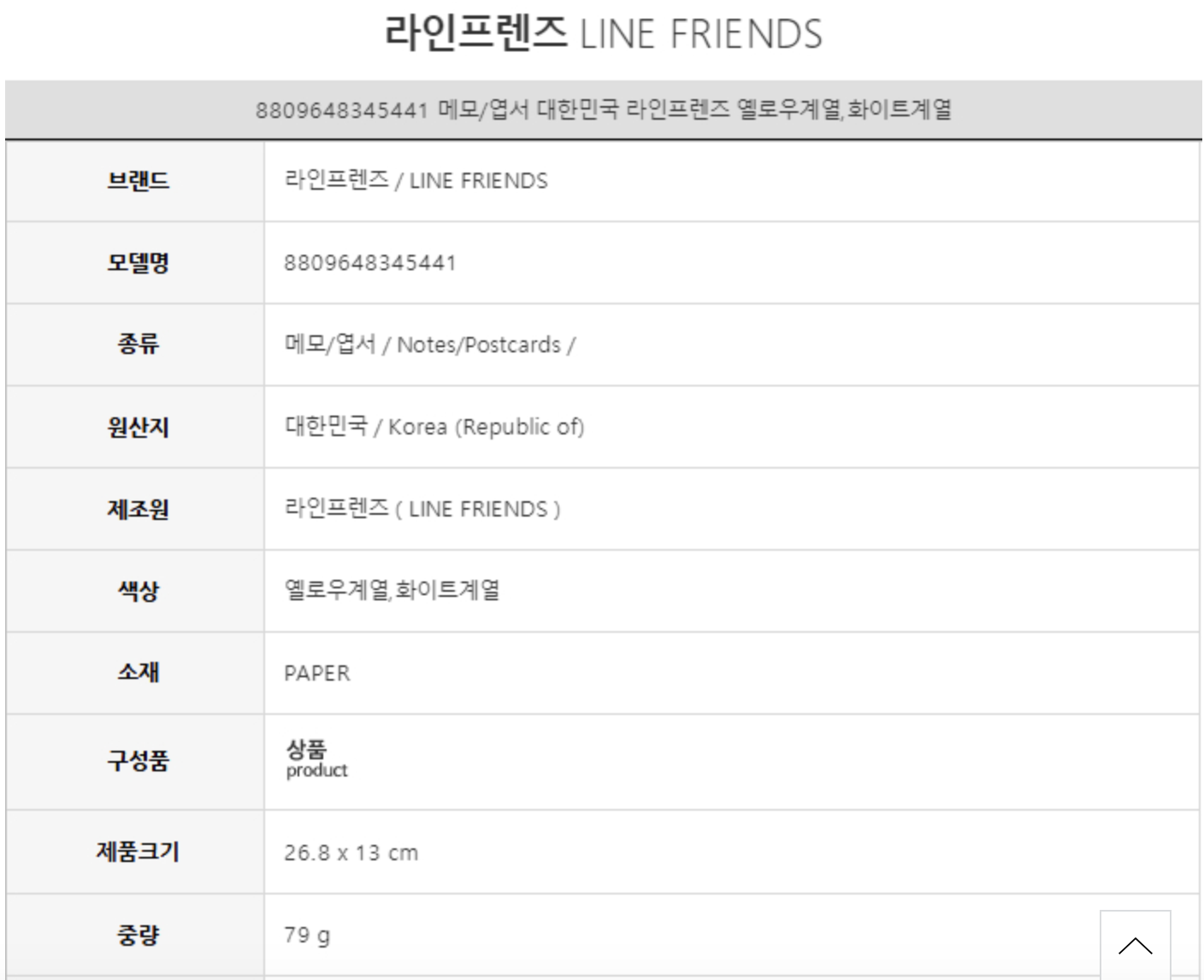Select the 구성품 row label
Screen dimensions: 1204x980
point(138,760)
